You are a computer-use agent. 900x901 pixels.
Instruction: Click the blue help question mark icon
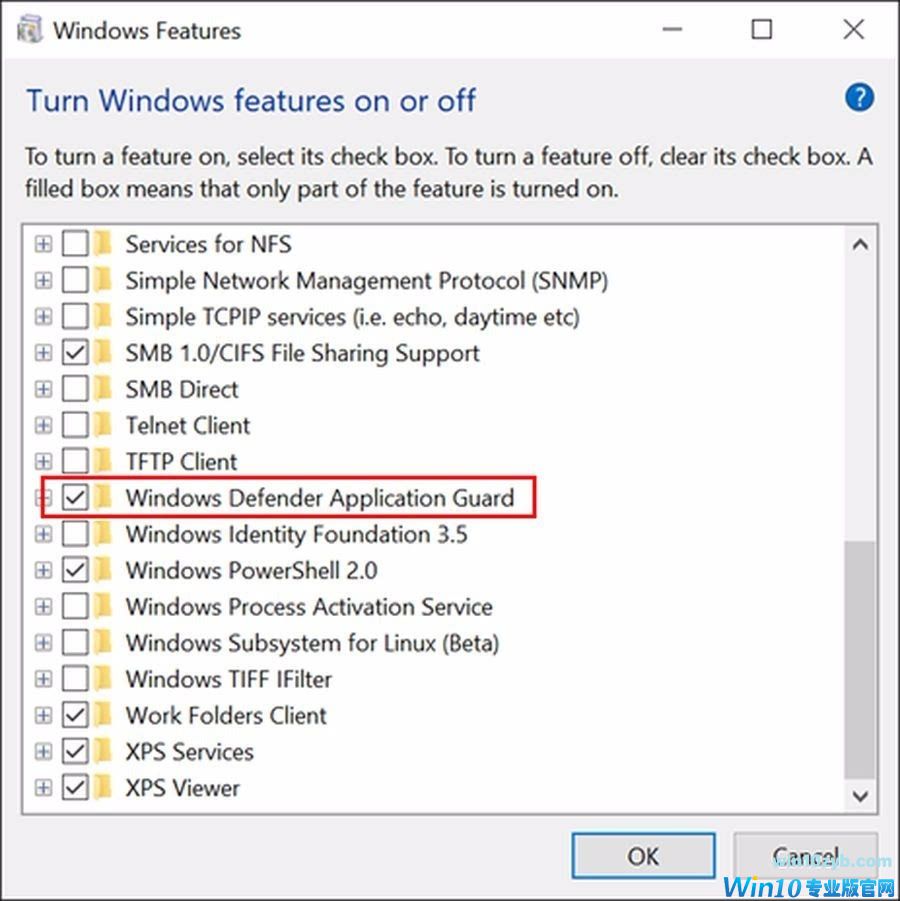(859, 98)
